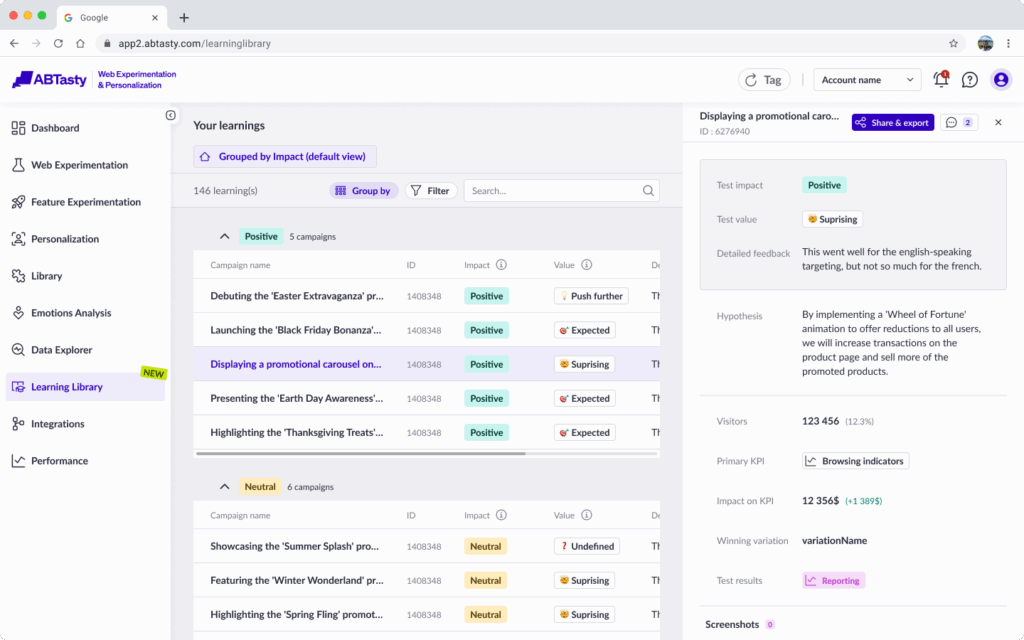Open the Filter button
The height and width of the screenshot is (640, 1024).
[431, 190]
